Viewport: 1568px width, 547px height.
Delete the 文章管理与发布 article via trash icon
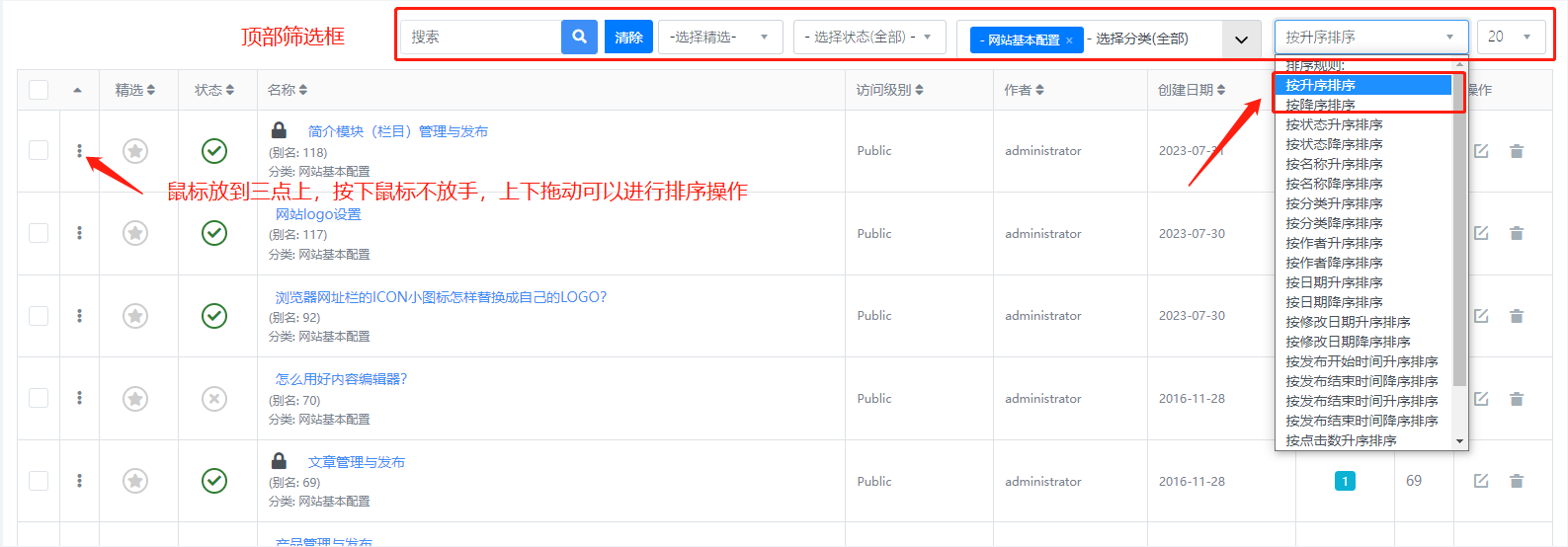[x=1517, y=481]
